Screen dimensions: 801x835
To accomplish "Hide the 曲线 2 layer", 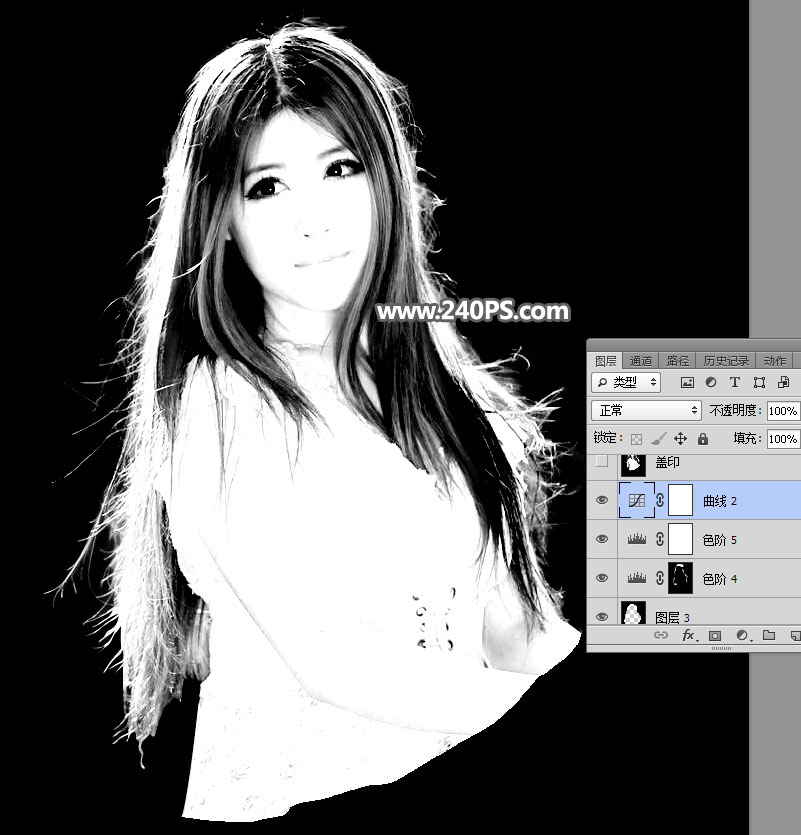I will point(601,501).
